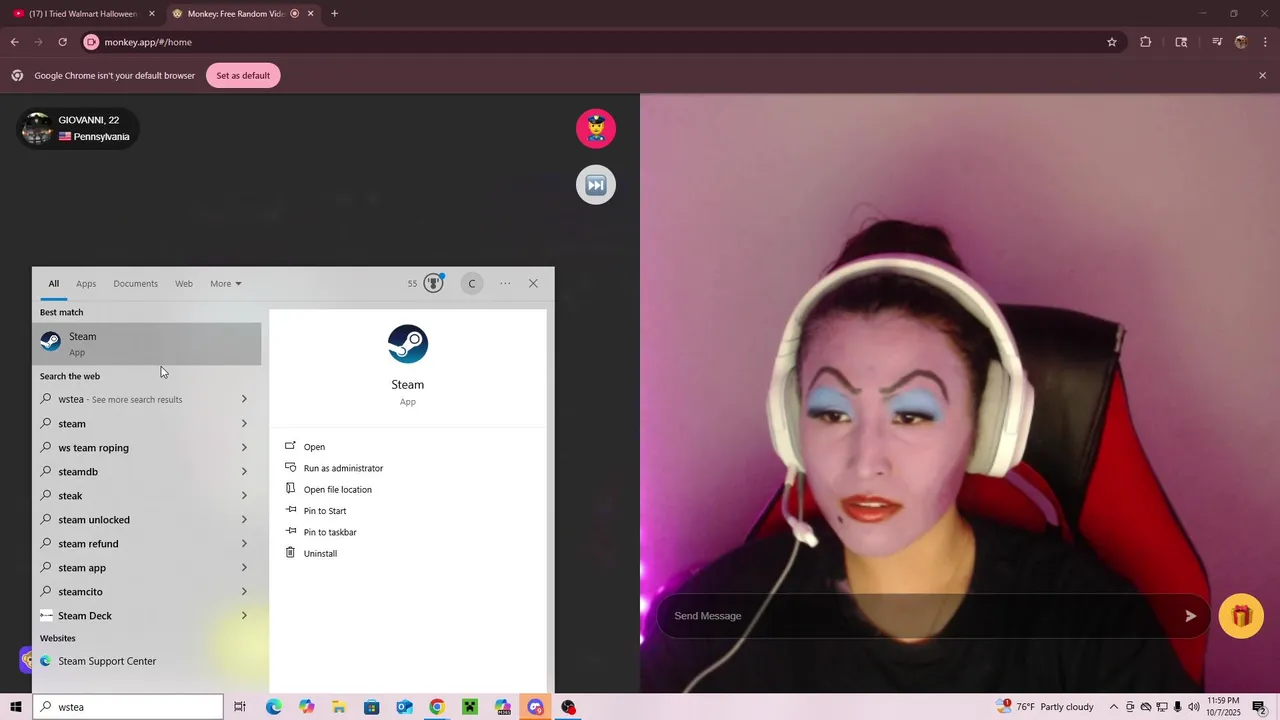
Task: Open Steam from the Best match result
Action: [147, 343]
